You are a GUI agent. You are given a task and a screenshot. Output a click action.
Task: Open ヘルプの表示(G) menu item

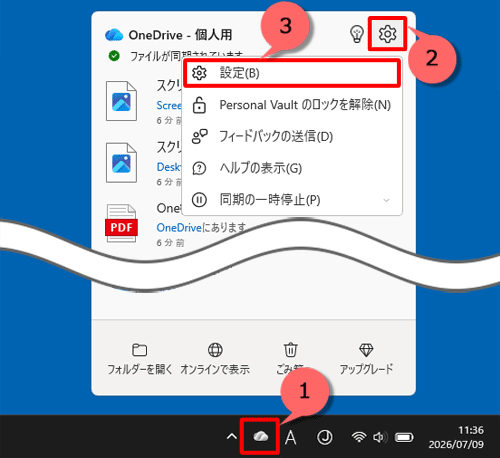292,168
